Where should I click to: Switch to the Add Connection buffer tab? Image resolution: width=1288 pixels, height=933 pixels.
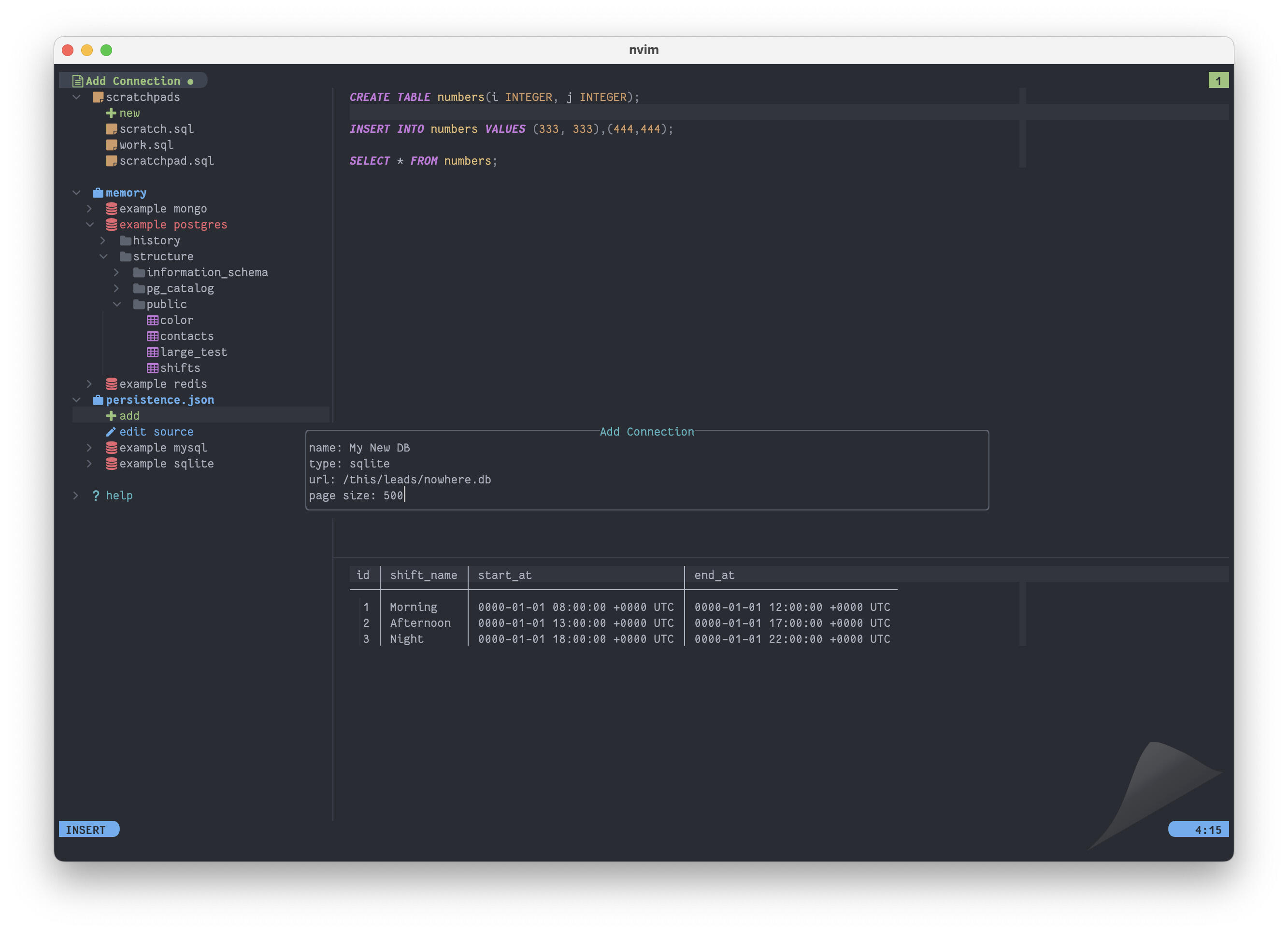click(x=133, y=81)
